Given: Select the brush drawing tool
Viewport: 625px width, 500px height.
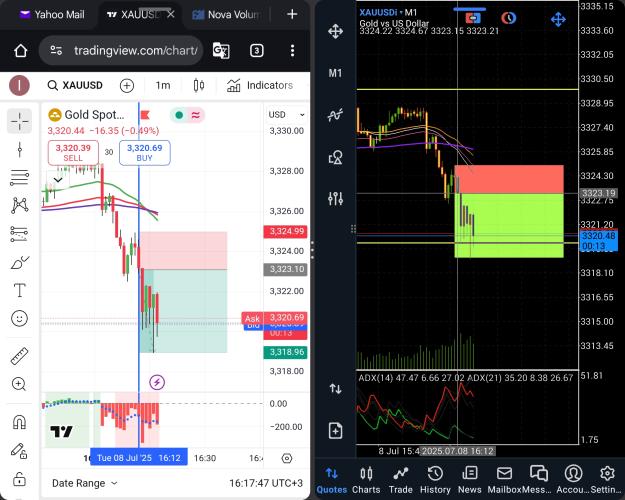Looking at the screenshot, I should click(x=20, y=263).
